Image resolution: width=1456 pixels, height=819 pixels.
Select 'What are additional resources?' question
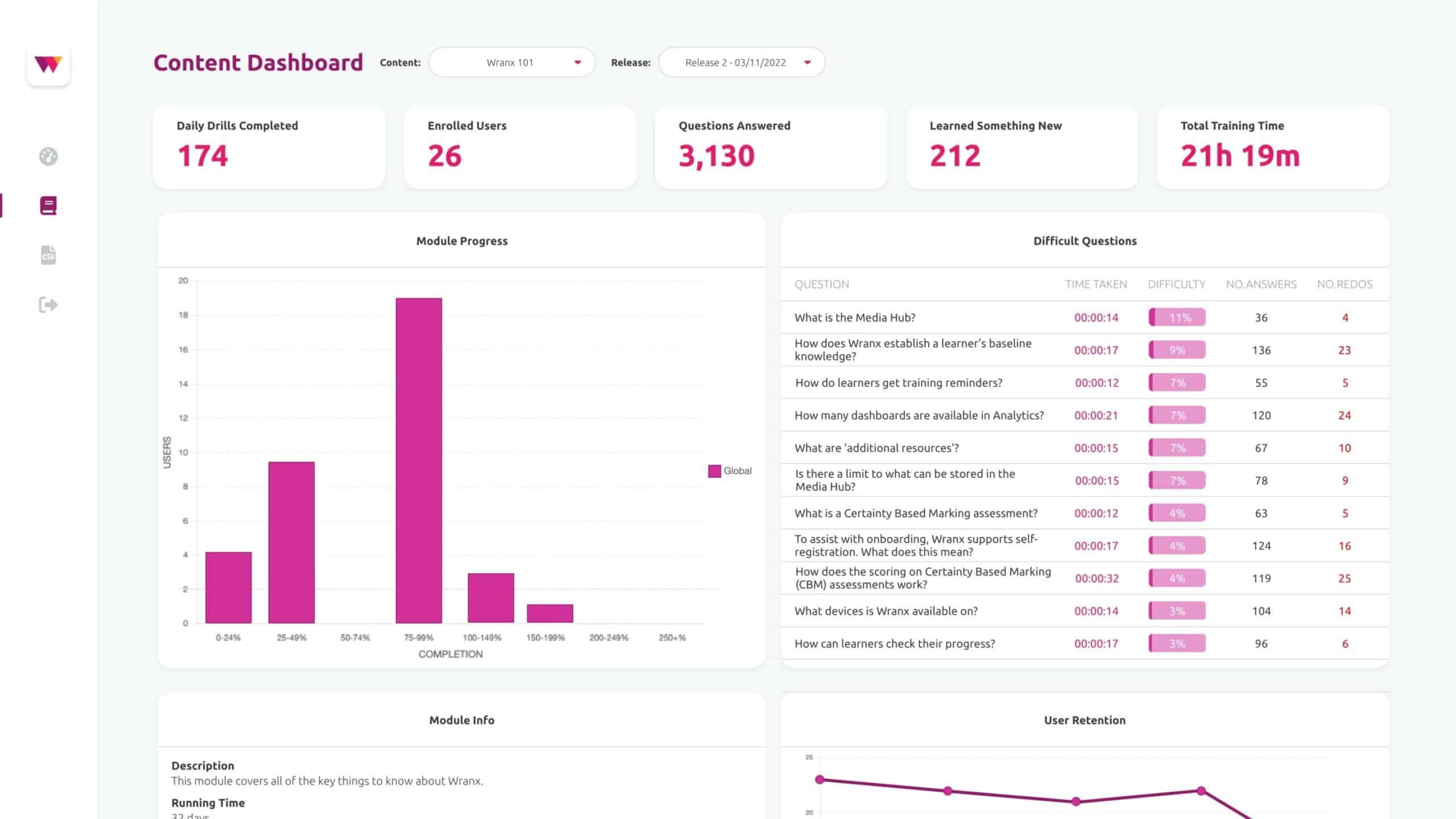876,448
